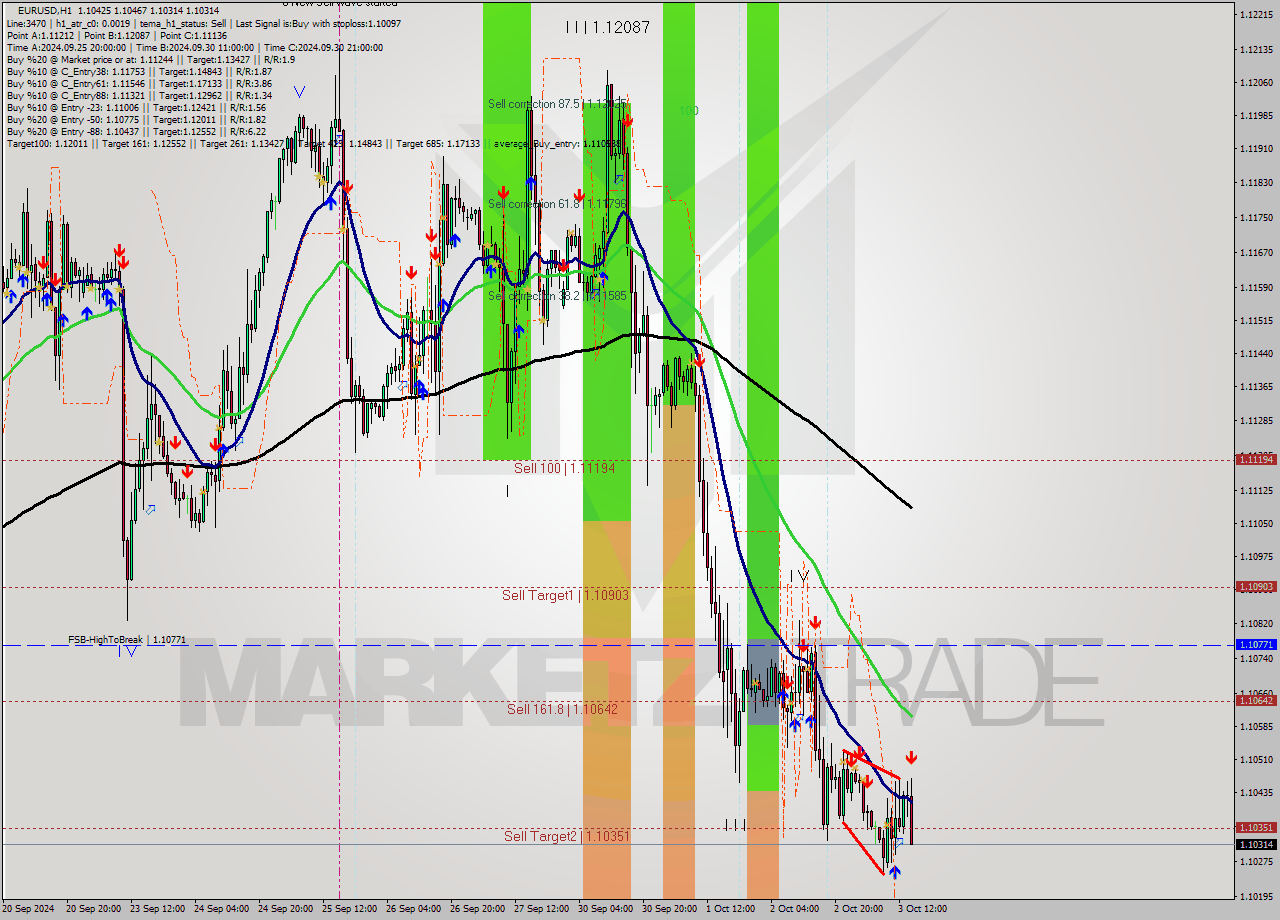Click the 'Sell correction 38.2 | 1.11585' label
This screenshot has width=1280, height=920.
point(557,296)
